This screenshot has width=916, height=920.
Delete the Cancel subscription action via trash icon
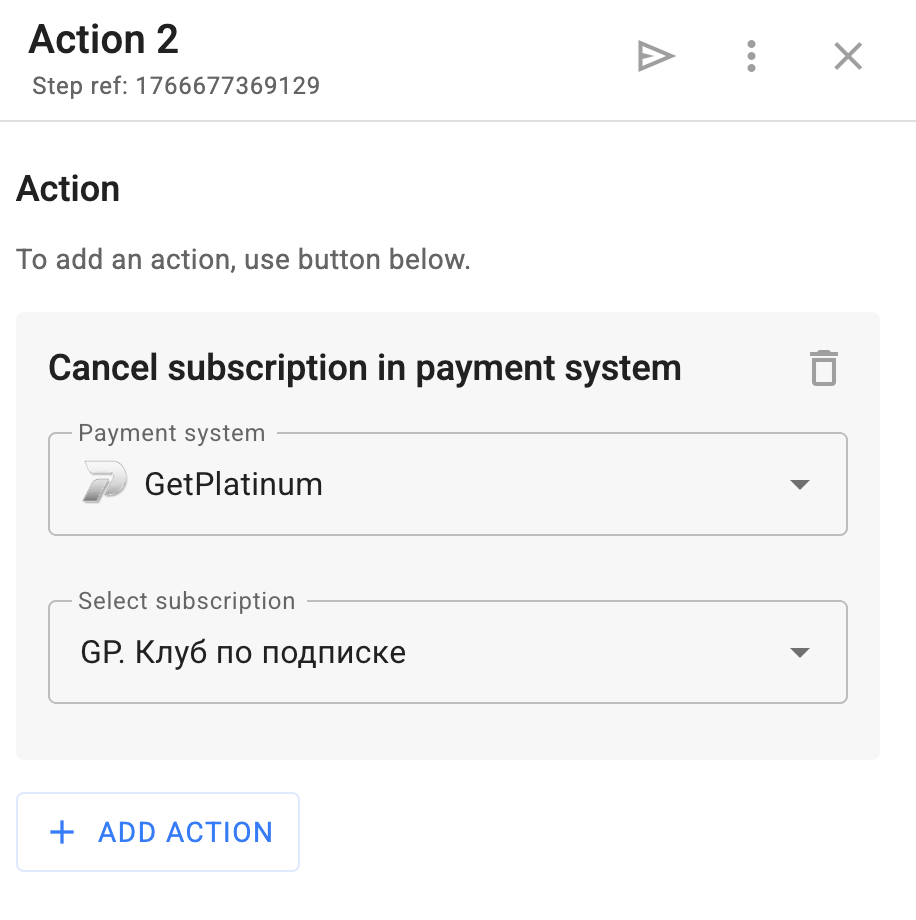(823, 368)
